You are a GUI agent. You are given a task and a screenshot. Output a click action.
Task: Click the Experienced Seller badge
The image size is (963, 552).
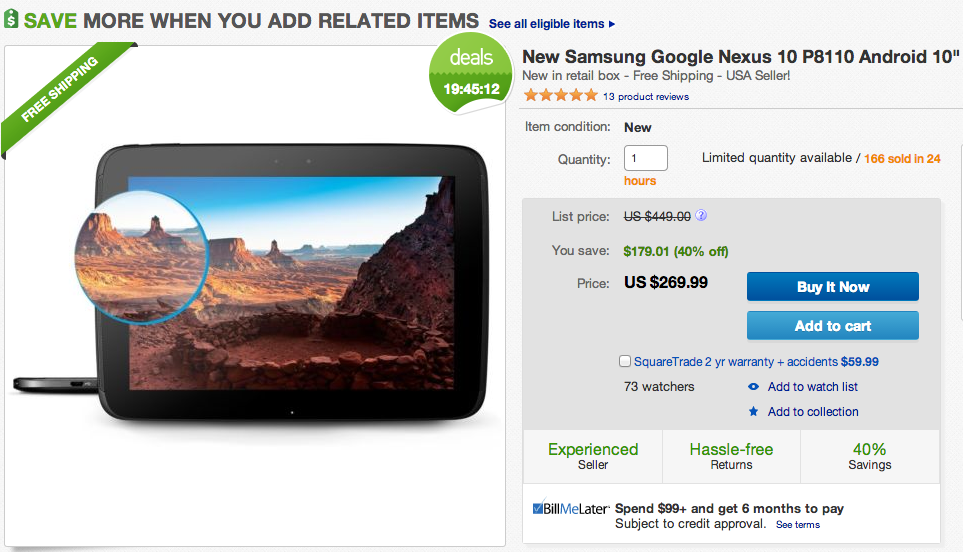pos(593,456)
